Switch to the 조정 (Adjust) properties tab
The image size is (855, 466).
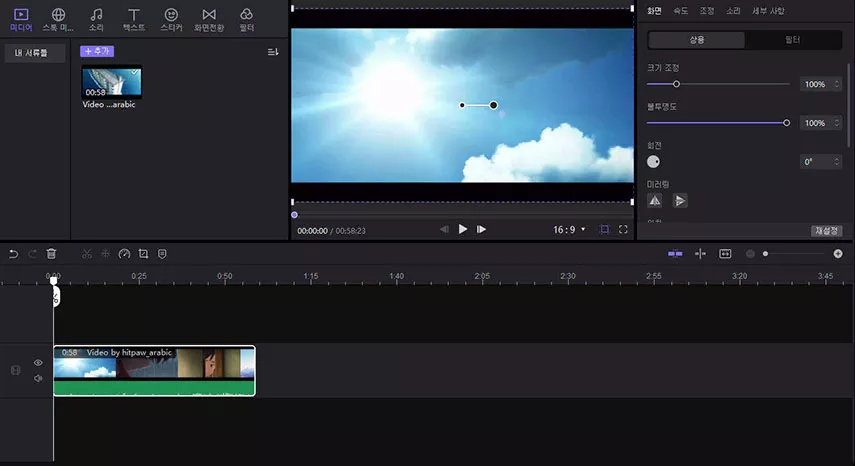coord(707,11)
